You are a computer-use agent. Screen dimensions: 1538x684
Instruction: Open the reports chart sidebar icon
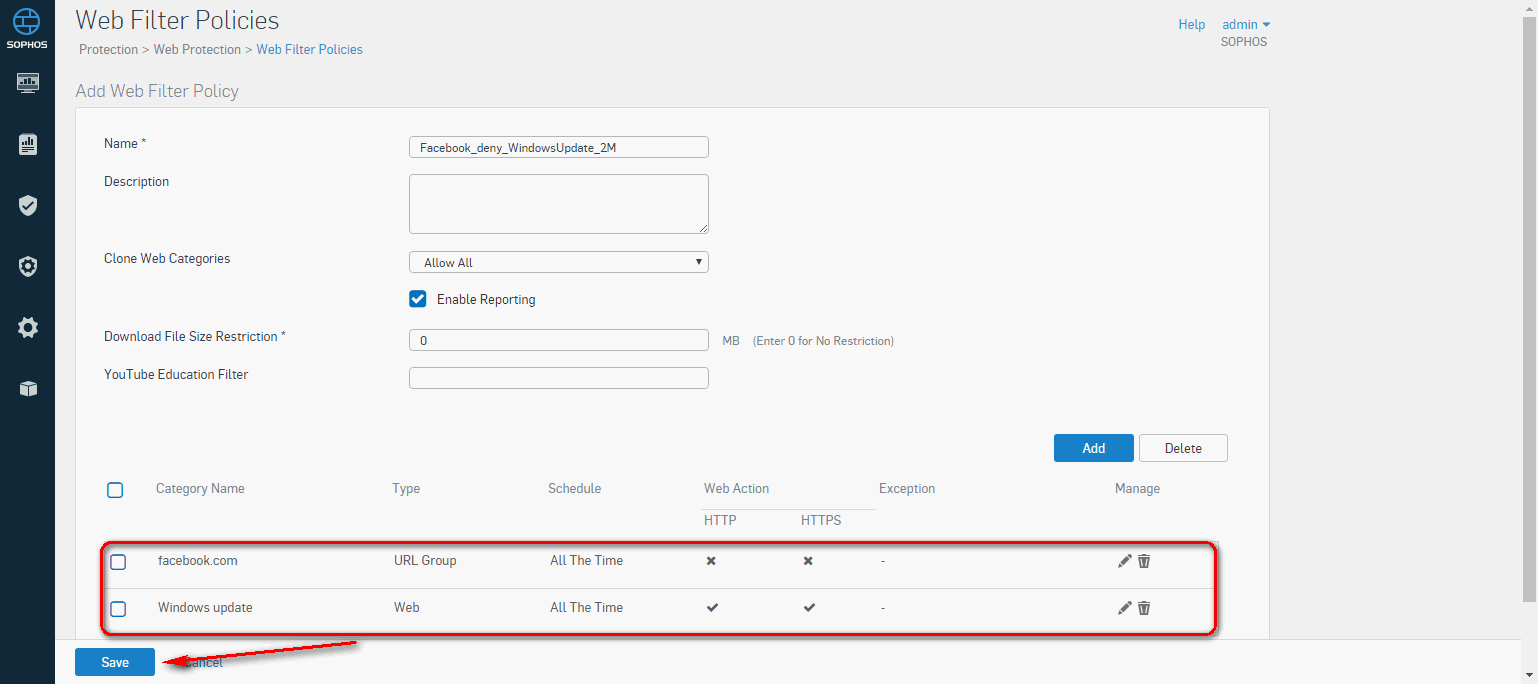pos(28,145)
